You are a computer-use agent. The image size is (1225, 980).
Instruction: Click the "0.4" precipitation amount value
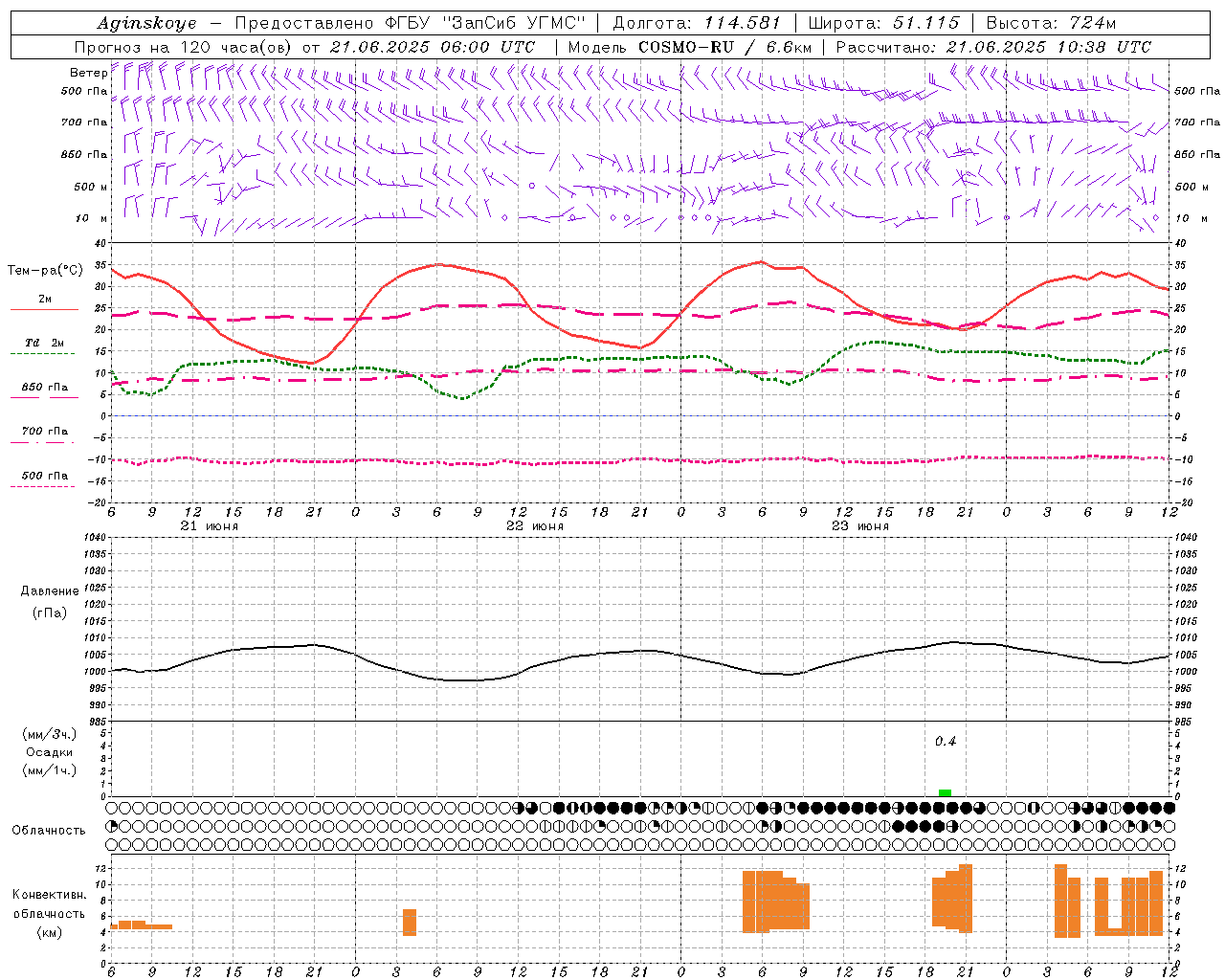[945, 742]
